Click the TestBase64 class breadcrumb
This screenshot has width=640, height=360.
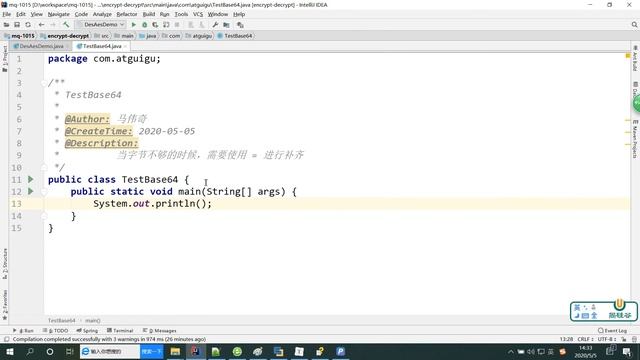235,36
